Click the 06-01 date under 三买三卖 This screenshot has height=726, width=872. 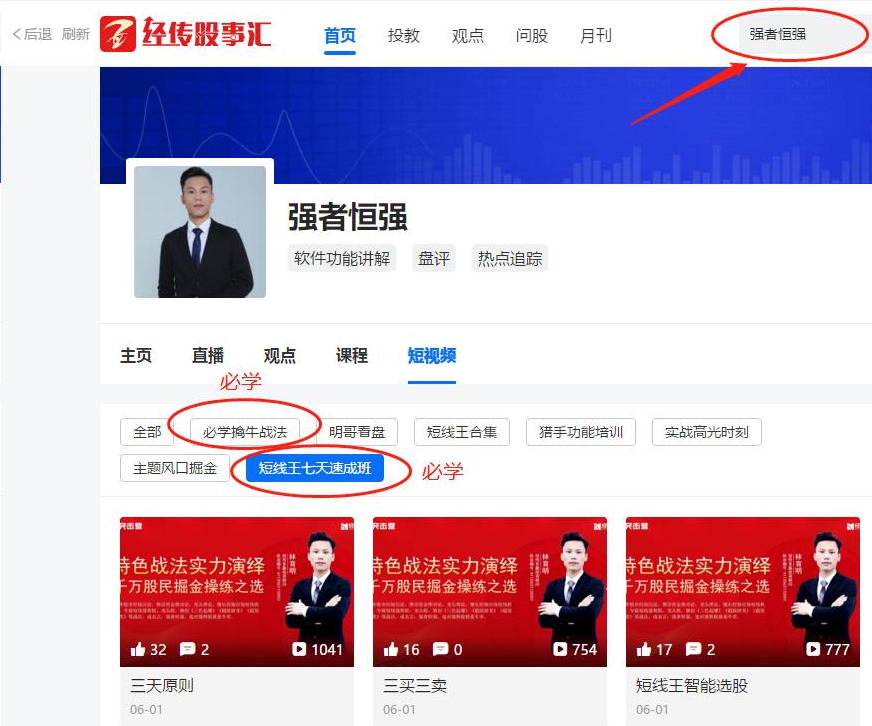[399, 710]
